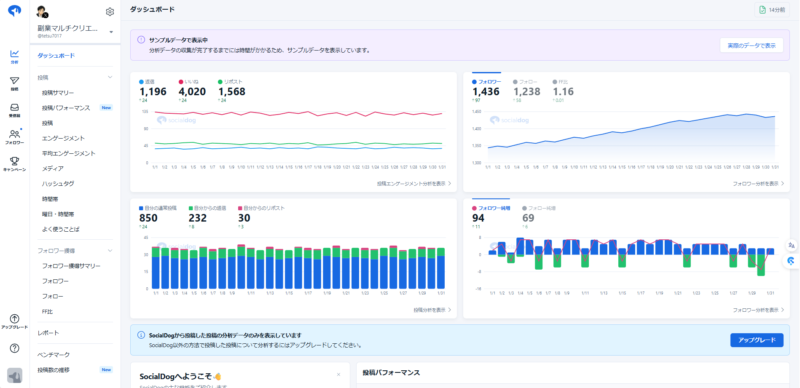Image resolution: width=800 pixels, height=388 pixels.
Task: Open 投稿分析を表示 link
Action: (x=432, y=310)
